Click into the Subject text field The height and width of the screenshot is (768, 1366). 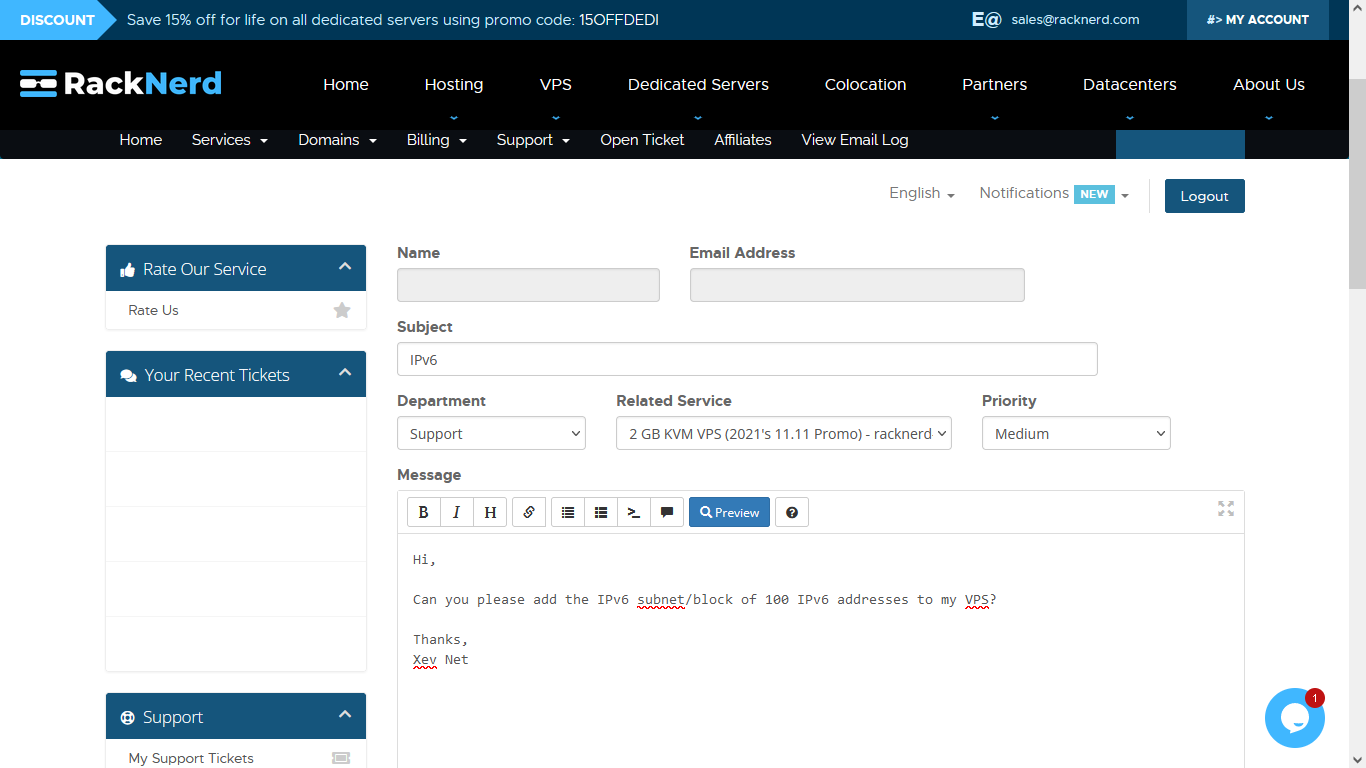747,359
